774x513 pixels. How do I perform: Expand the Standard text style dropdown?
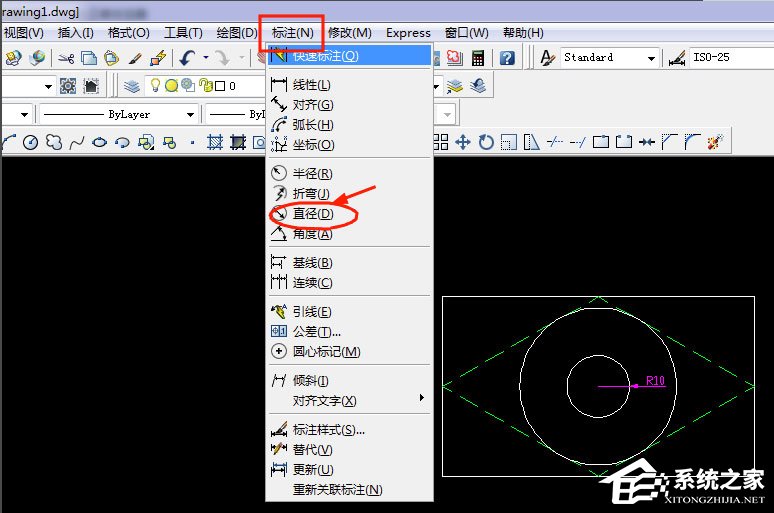click(x=651, y=58)
